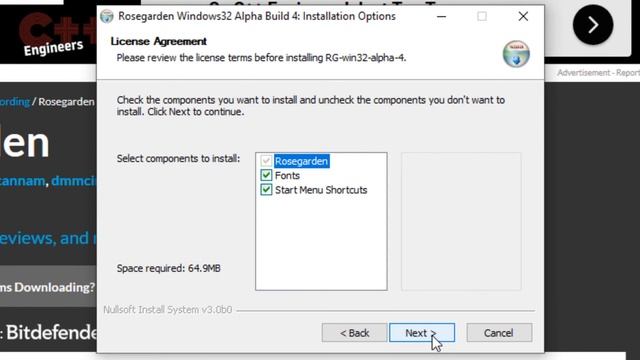Uncheck the Start Menu Shortcuts checkbox
The image size is (640, 360).
pyautogui.click(x=266, y=190)
